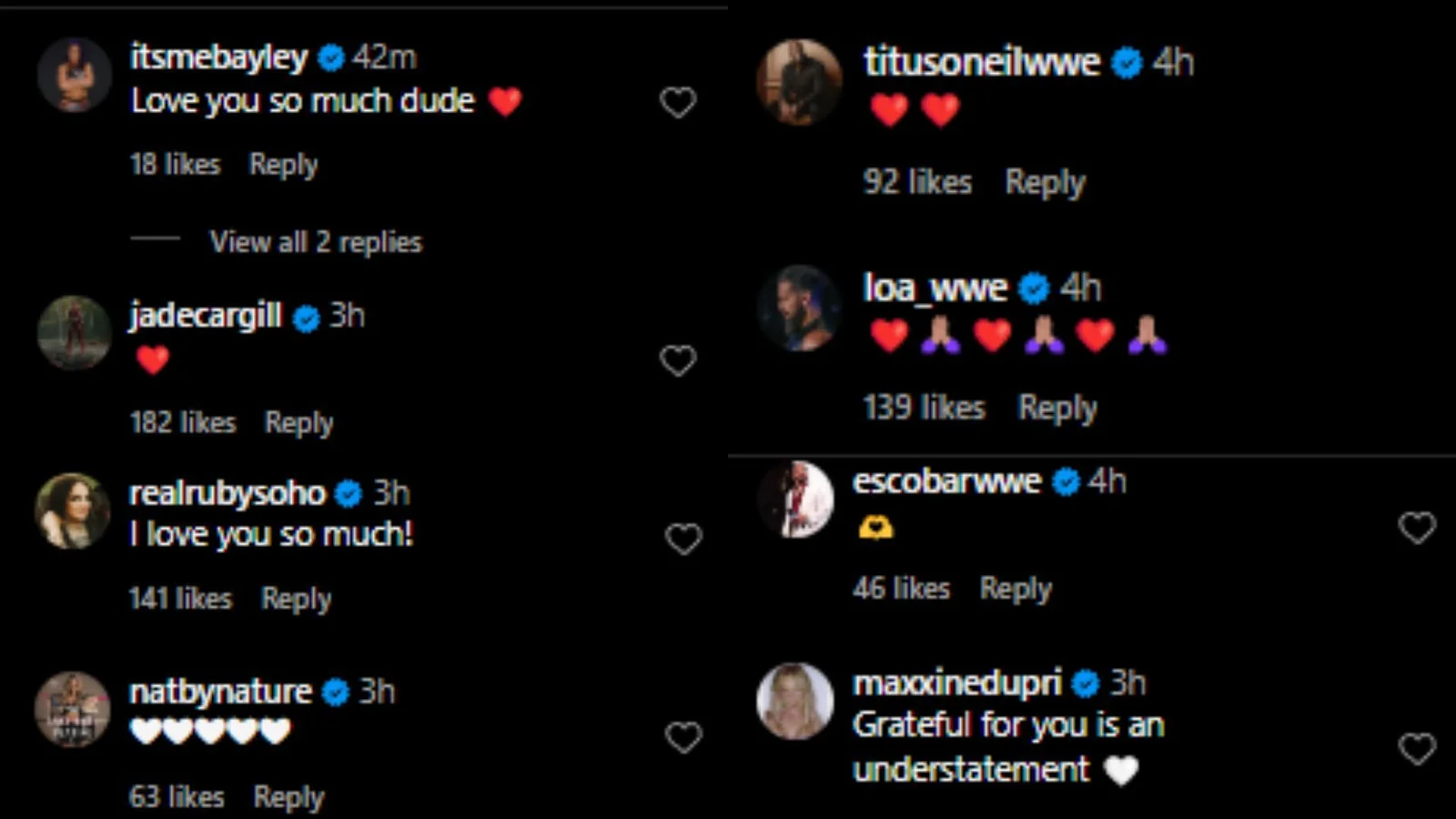Open maxxinedupri's profile avatar
Image resolution: width=1456 pixels, height=819 pixels.
pyautogui.click(x=795, y=701)
